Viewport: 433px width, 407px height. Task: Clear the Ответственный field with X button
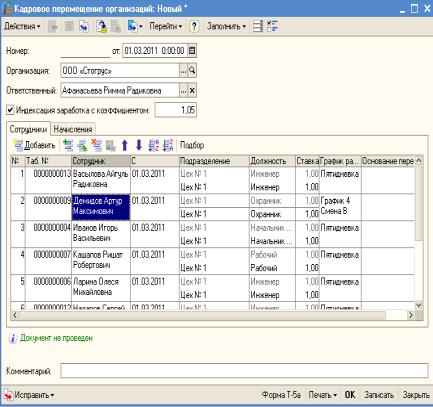pos(192,91)
